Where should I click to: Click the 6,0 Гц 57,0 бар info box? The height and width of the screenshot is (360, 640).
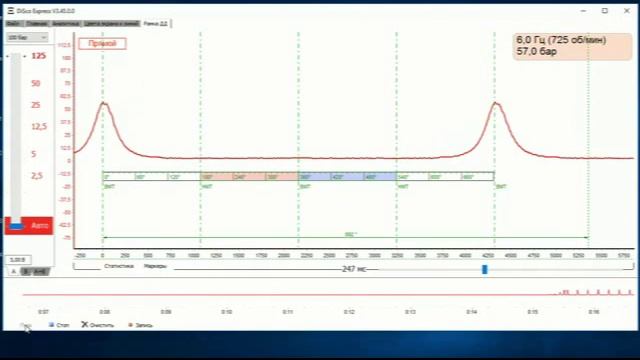(572, 46)
